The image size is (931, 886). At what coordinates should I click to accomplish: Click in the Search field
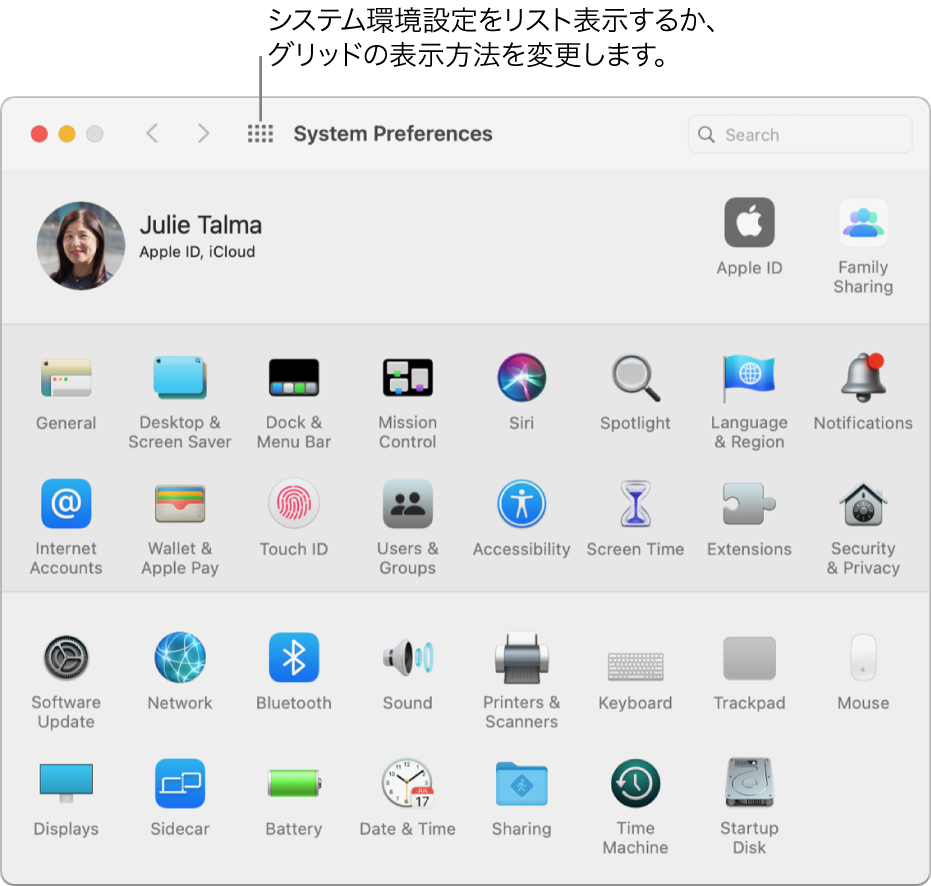tap(800, 134)
